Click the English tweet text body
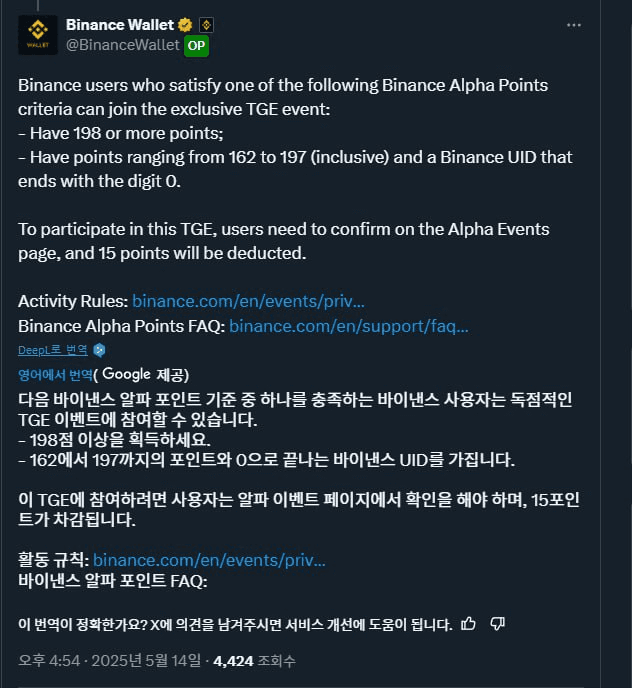 tap(295, 206)
